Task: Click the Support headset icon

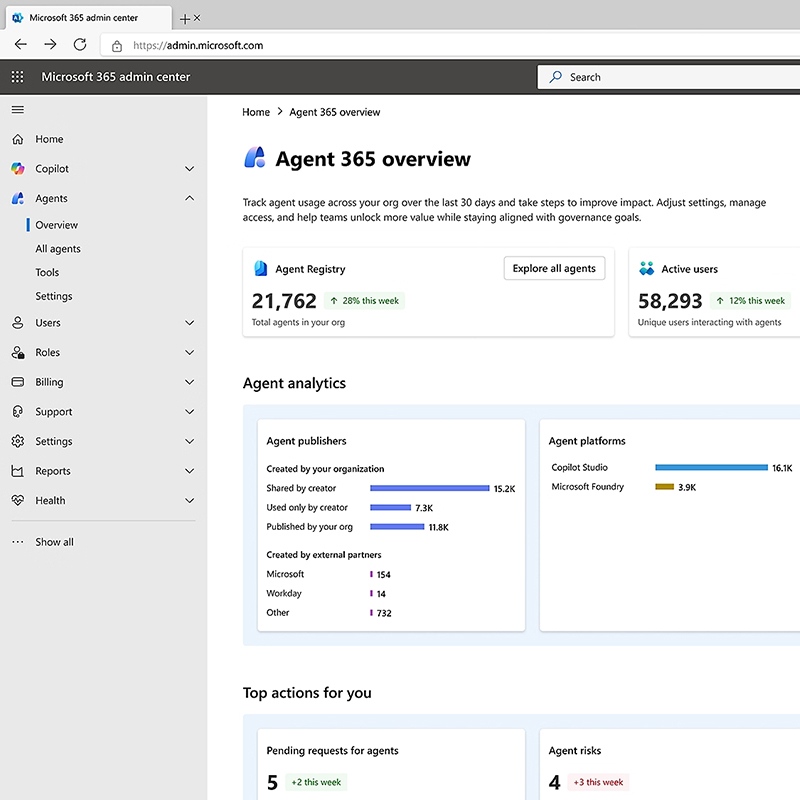Action: (18, 411)
